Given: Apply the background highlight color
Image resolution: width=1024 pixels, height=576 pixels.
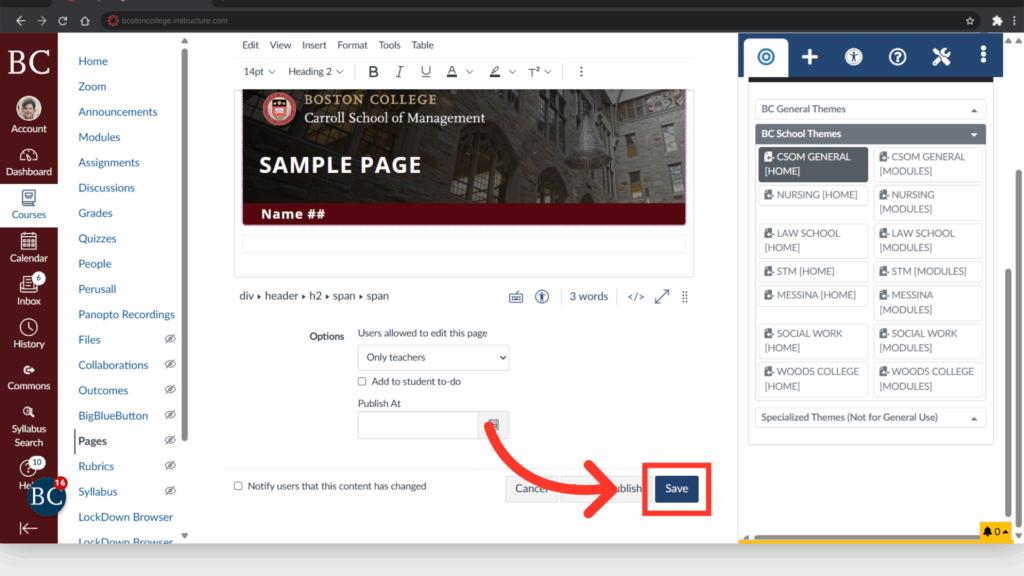Looking at the screenshot, I should click(495, 72).
